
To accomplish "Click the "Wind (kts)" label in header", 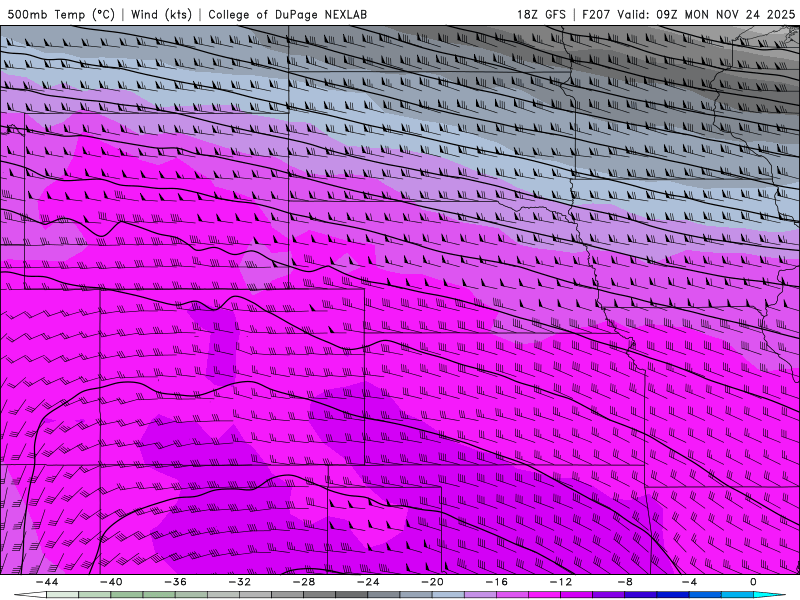I will click(x=161, y=14).
